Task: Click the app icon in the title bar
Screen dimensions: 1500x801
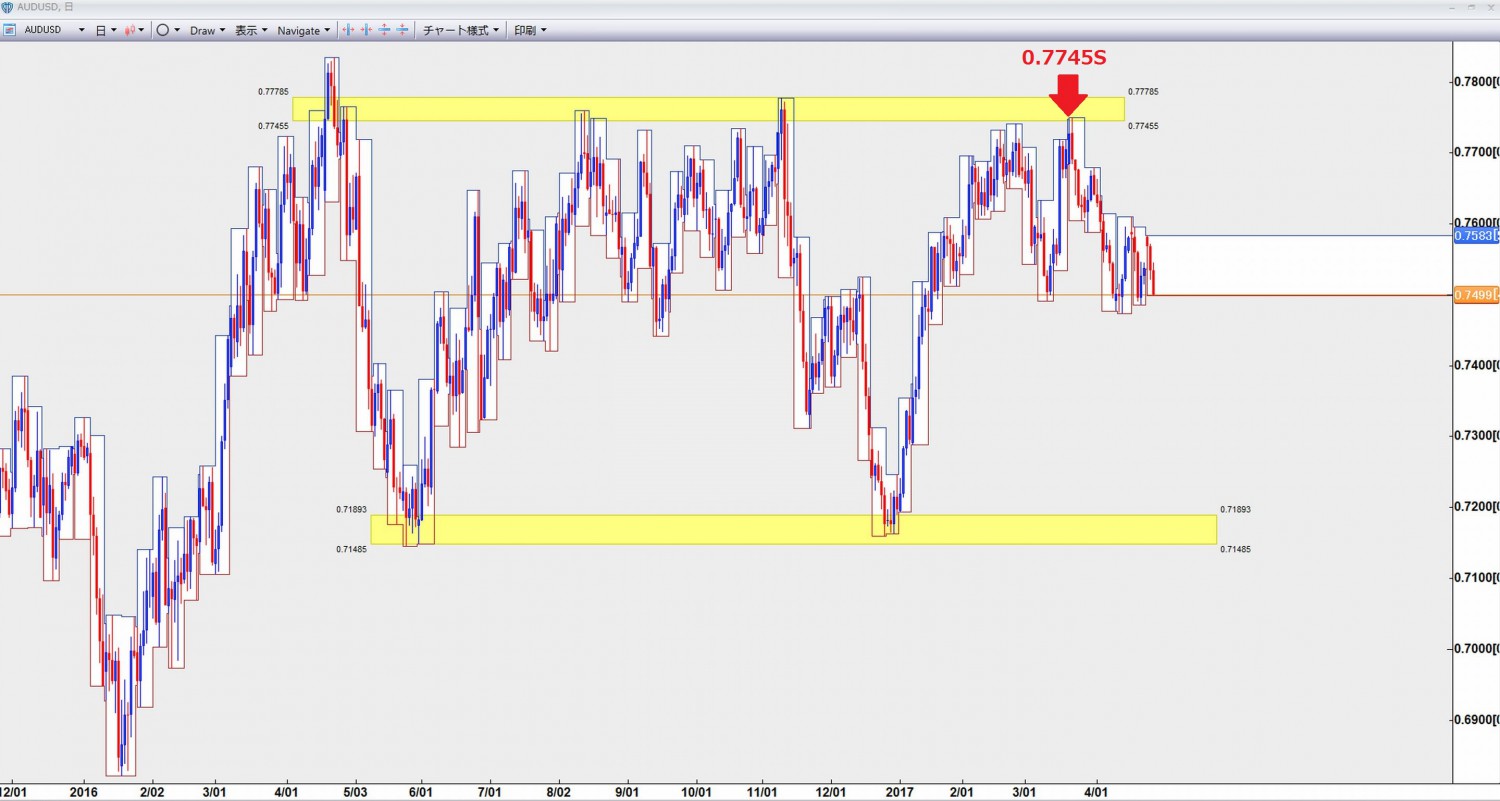Action: pyautogui.click(x=7, y=7)
